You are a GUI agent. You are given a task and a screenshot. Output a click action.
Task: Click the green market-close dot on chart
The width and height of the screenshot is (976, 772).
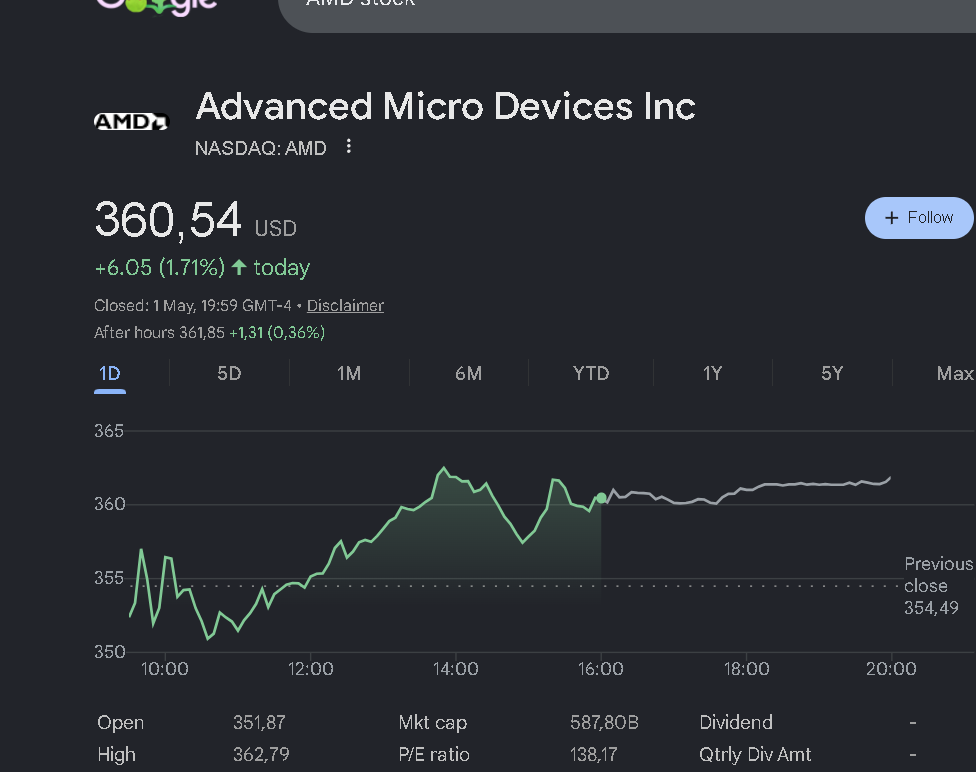pyautogui.click(x=601, y=497)
